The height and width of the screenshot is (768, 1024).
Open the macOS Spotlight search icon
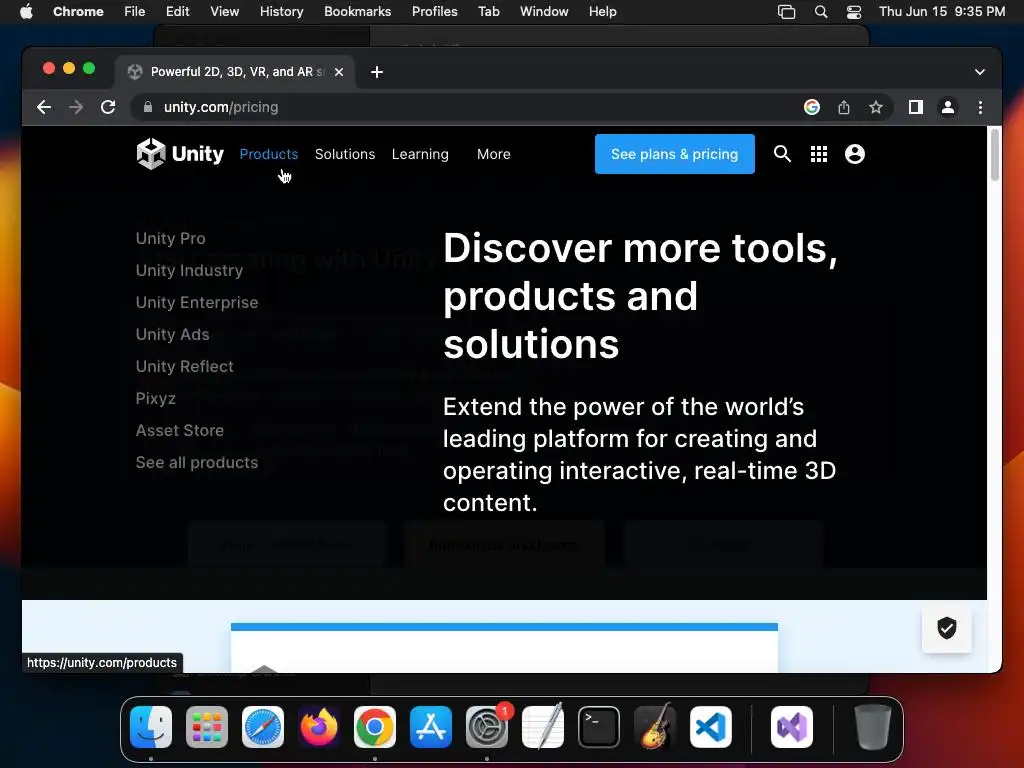pos(821,12)
